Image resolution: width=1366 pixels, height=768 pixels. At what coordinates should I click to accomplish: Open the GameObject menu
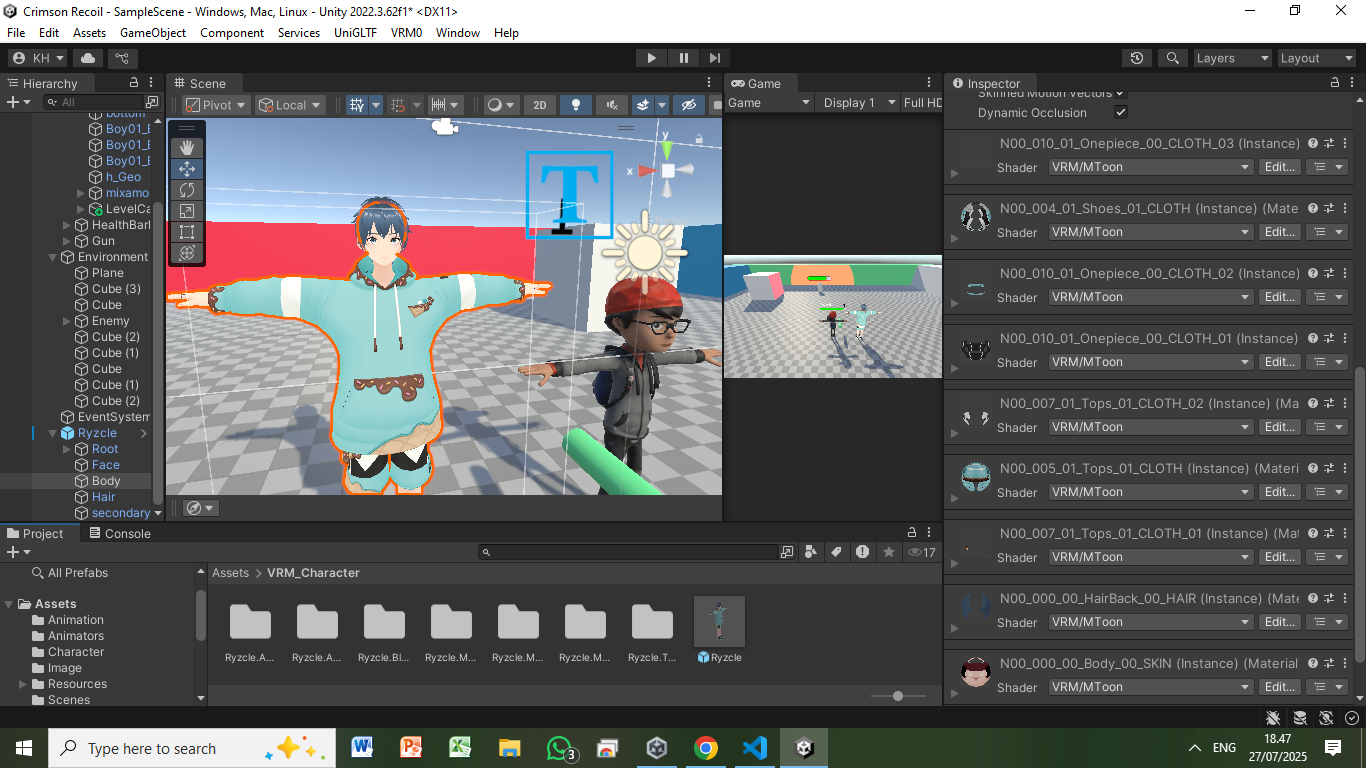click(153, 33)
